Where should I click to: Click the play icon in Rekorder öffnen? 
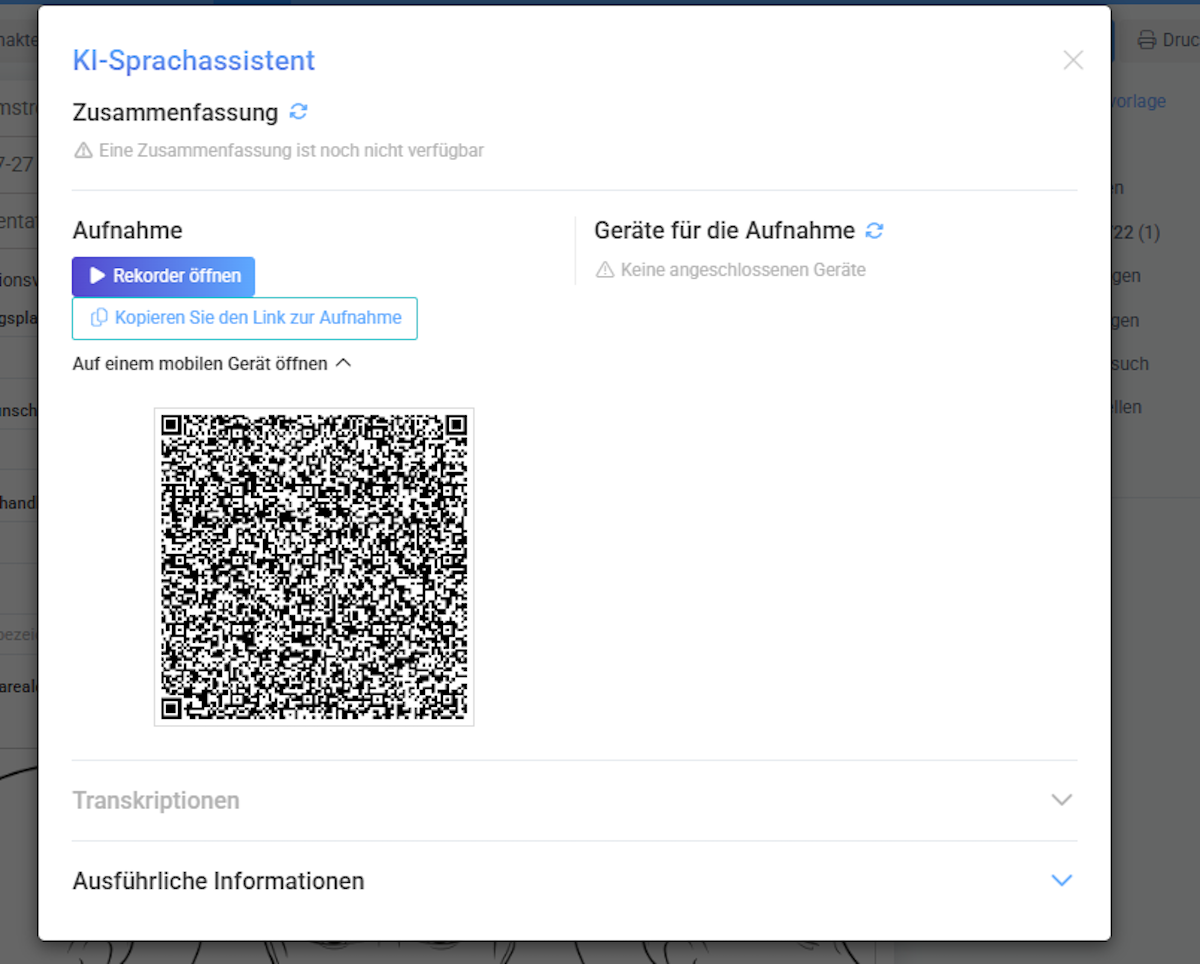pyautogui.click(x=97, y=276)
